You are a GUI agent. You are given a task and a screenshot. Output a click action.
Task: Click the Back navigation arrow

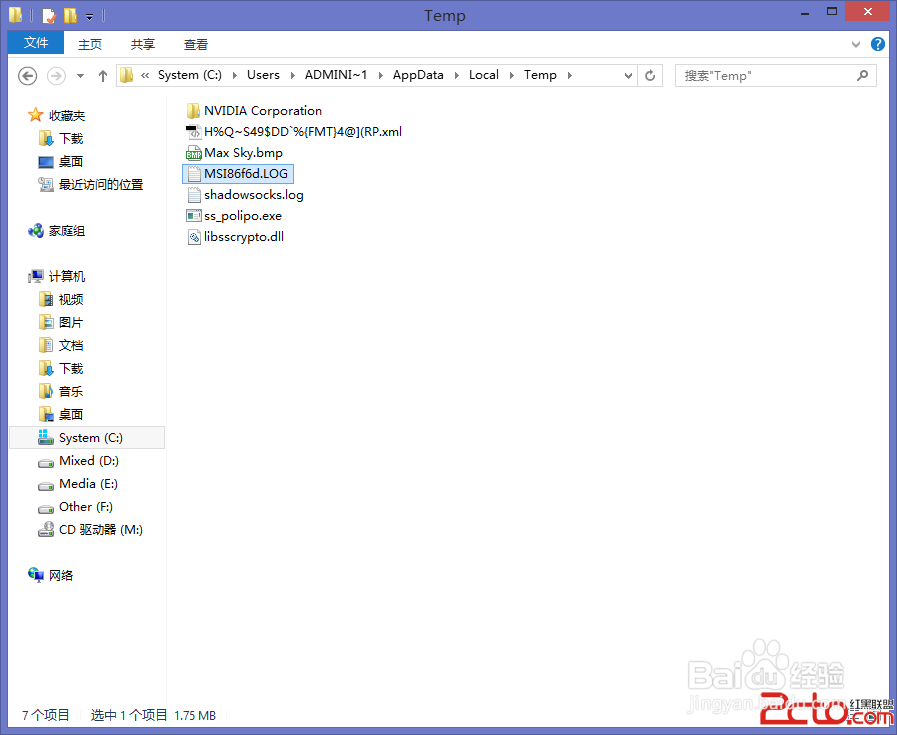tap(27, 76)
